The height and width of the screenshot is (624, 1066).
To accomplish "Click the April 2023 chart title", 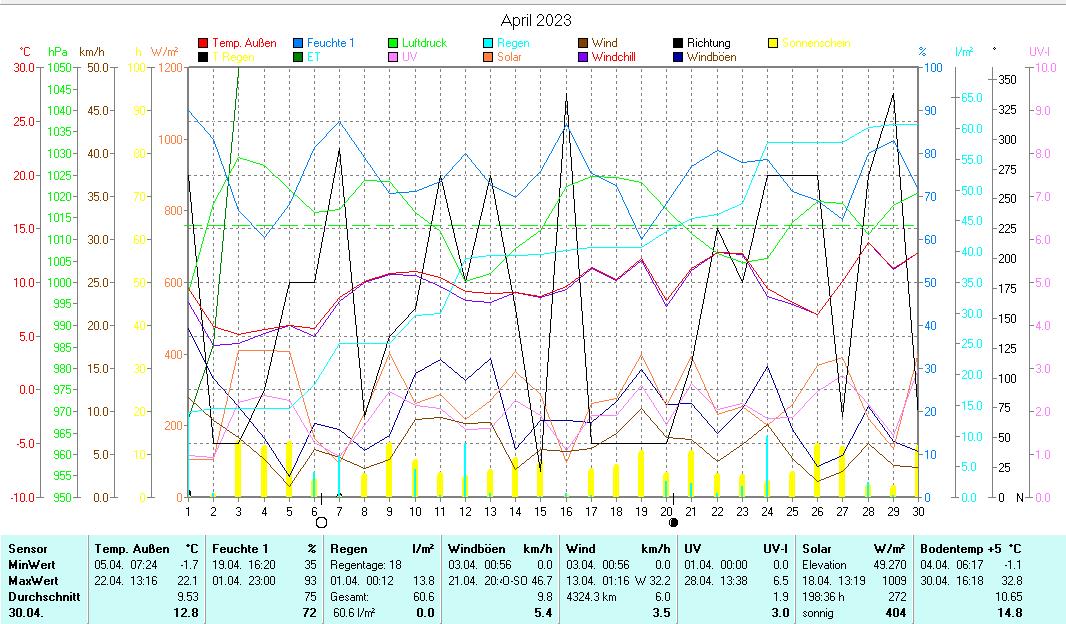I will pos(536,20).
